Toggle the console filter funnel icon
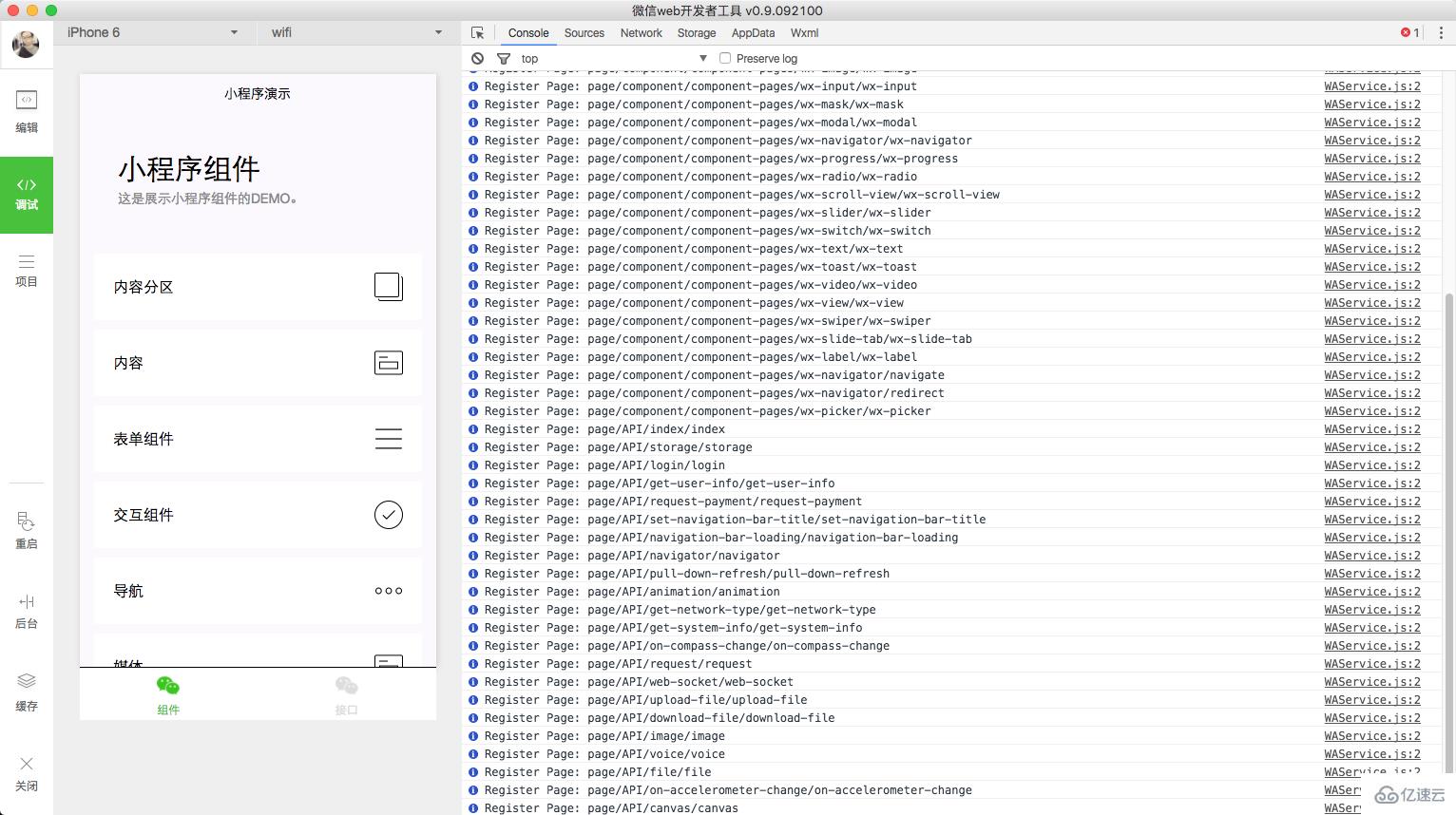 tap(504, 58)
